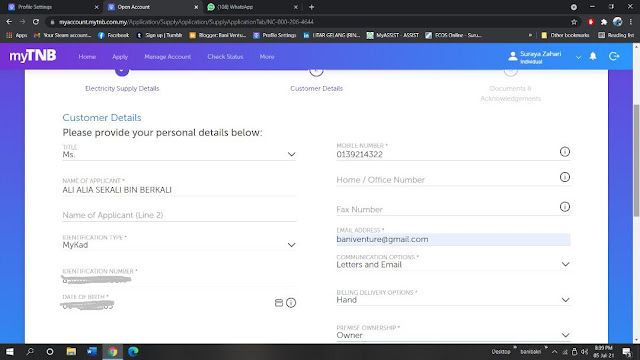This screenshot has height=360, width=640.
Task: Go to Documents & Acknowledgements step
Action: click(510, 93)
